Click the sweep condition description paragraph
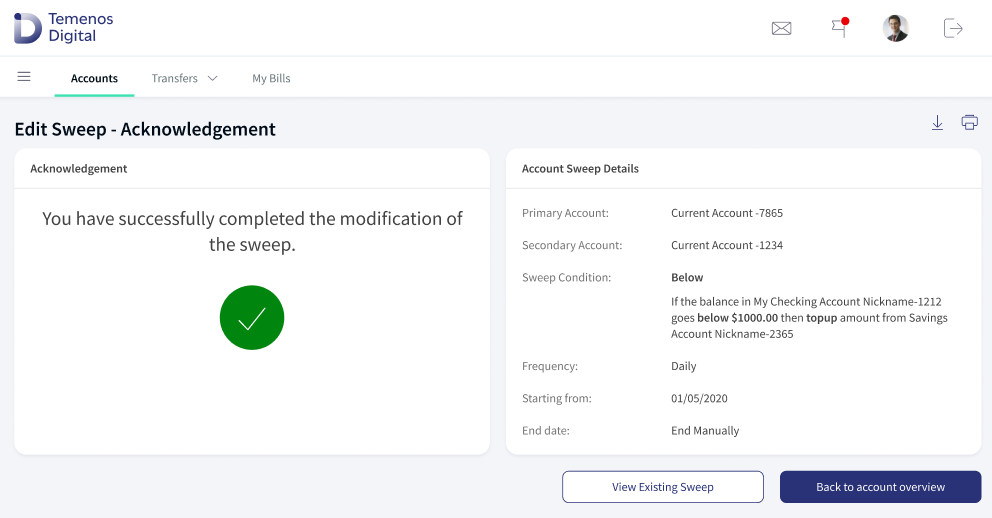 click(809, 318)
